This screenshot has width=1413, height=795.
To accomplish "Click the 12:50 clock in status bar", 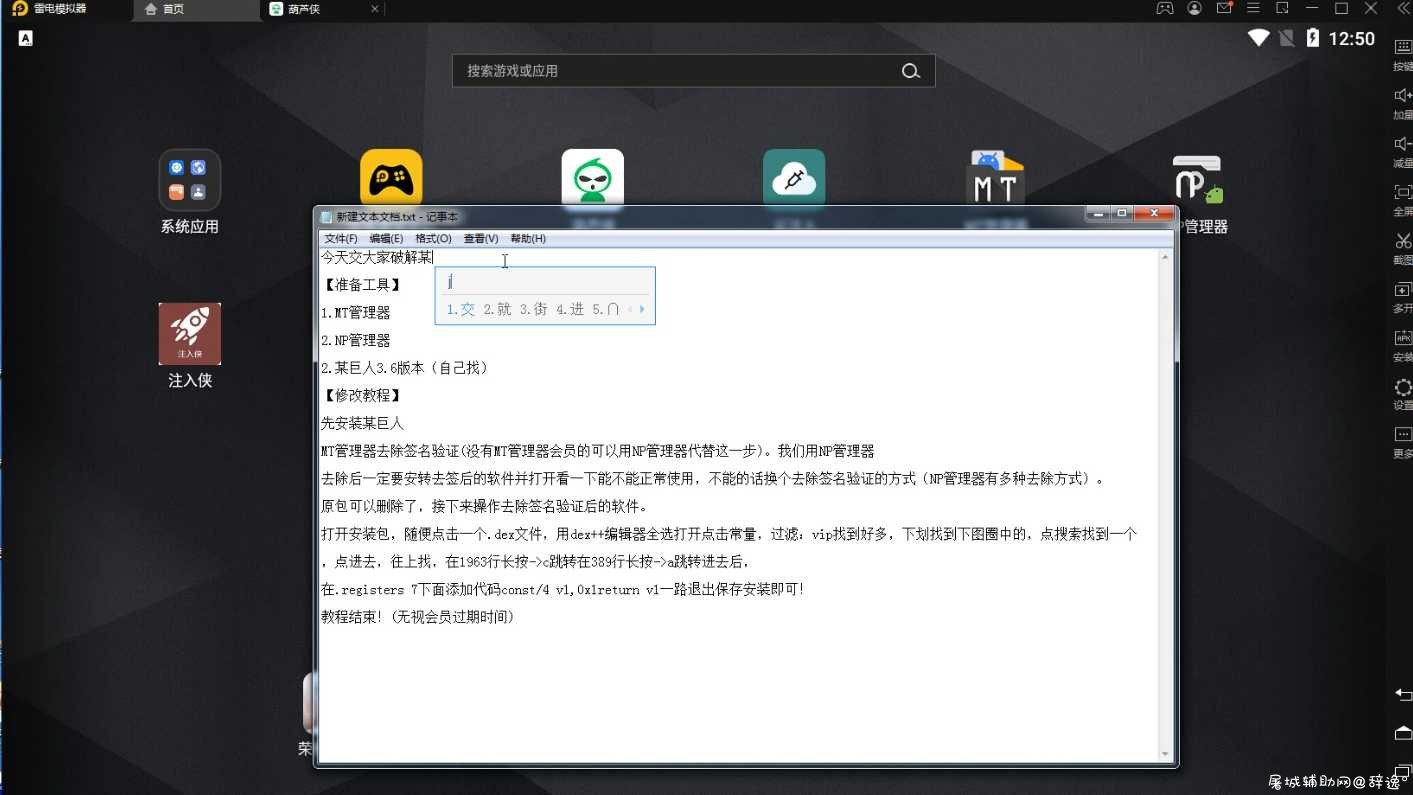I will 1352,39.
